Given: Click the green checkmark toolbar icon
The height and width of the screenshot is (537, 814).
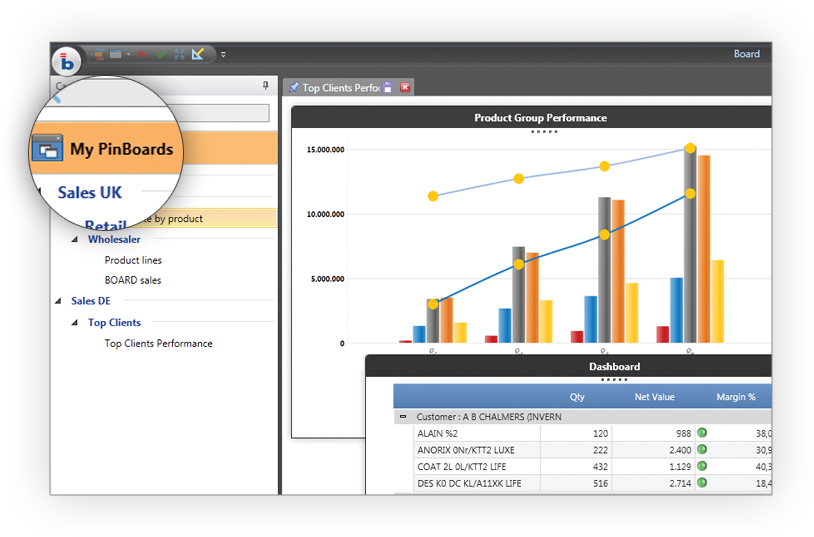Looking at the screenshot, I should point(160,54).
